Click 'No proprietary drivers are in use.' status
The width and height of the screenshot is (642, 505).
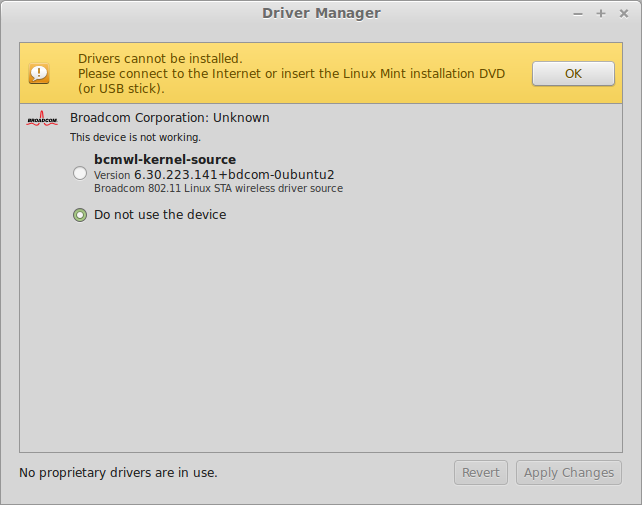coord(118,473)
